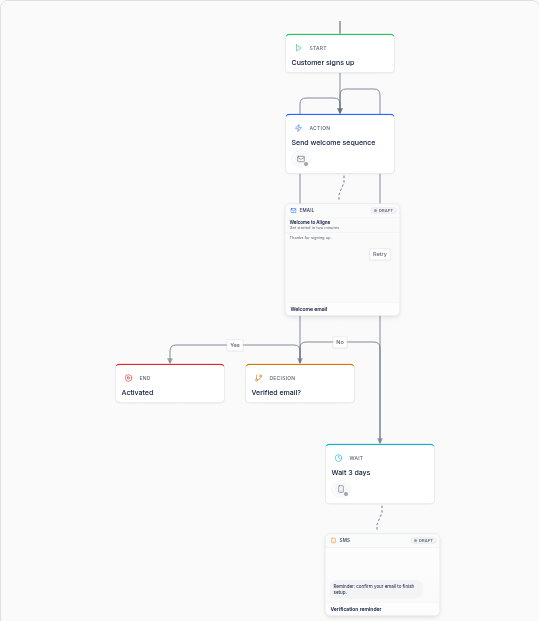Click the DECISION type label
Viewport: 539px width, 621px height.
pos(282,378)
